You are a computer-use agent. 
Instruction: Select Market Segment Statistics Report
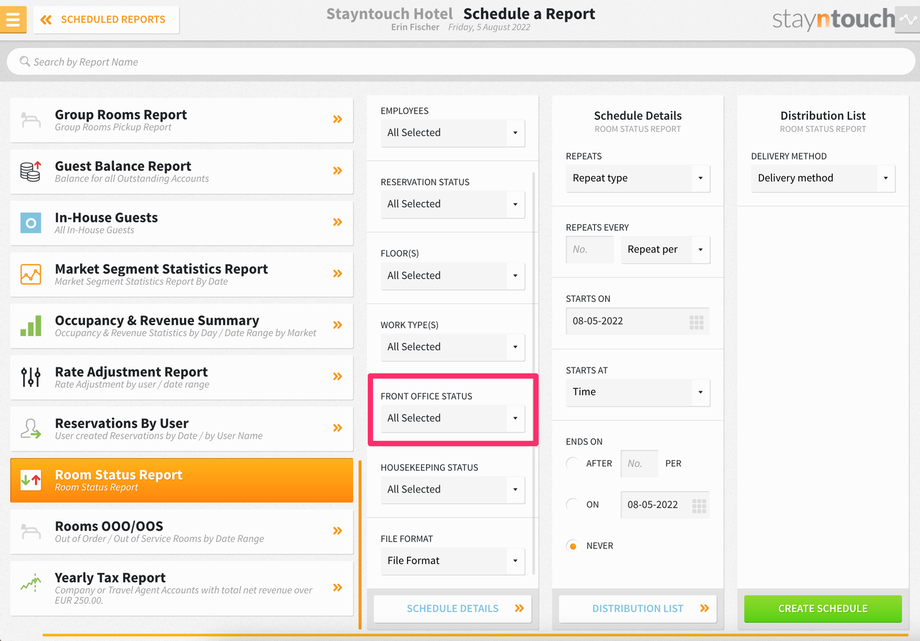pyautogui.click(x=182, y=274)
